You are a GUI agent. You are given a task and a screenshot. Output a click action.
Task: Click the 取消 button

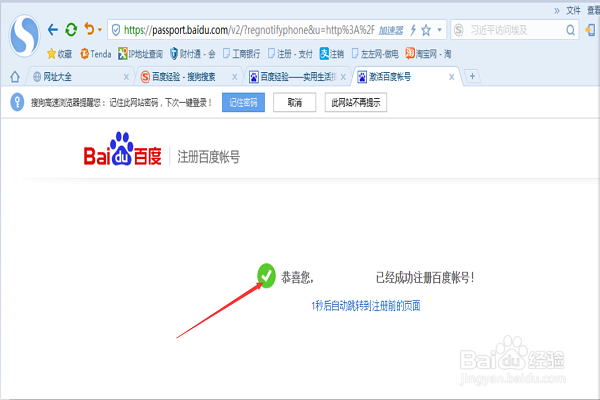coord(295,103)
